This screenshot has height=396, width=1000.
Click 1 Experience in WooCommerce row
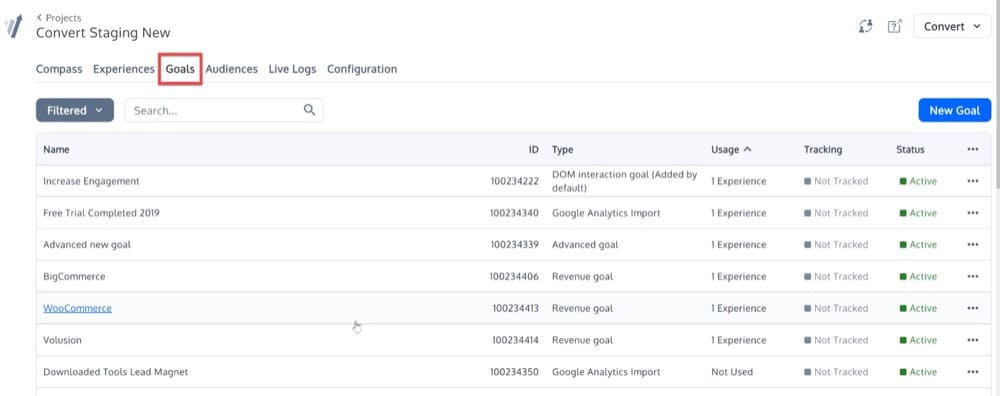tap(739, 309)
